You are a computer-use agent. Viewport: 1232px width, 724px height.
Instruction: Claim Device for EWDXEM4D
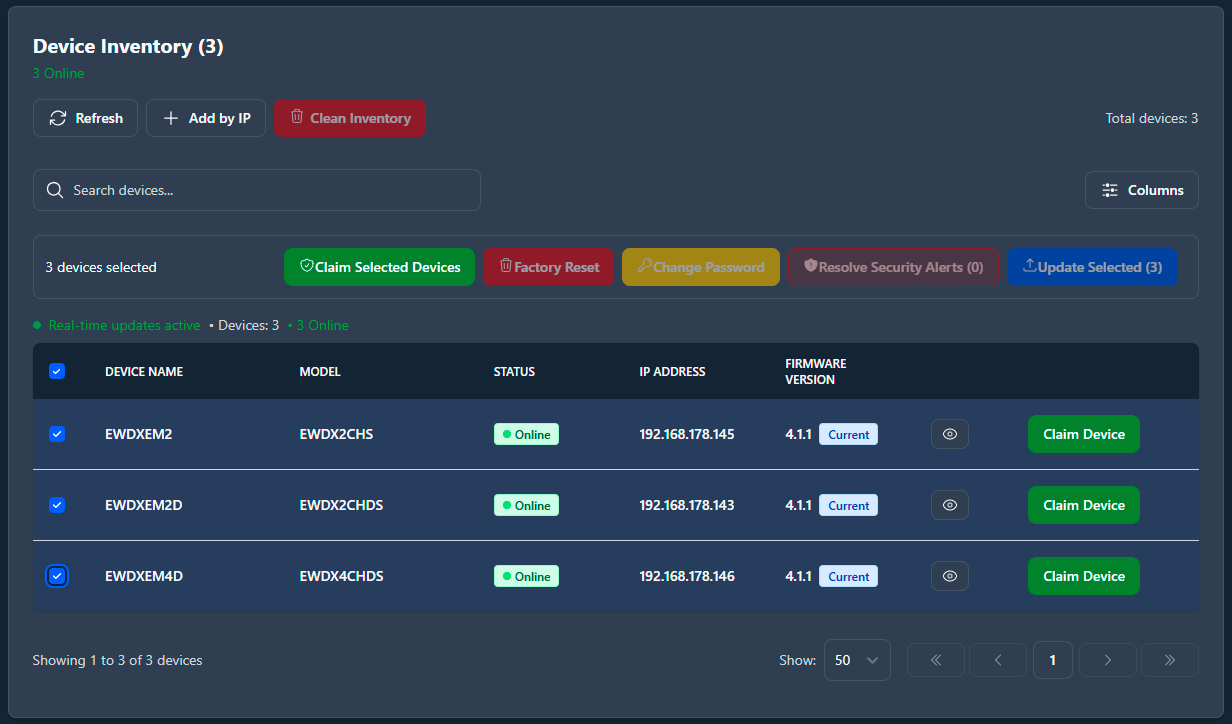click(x=1084, y=576)
